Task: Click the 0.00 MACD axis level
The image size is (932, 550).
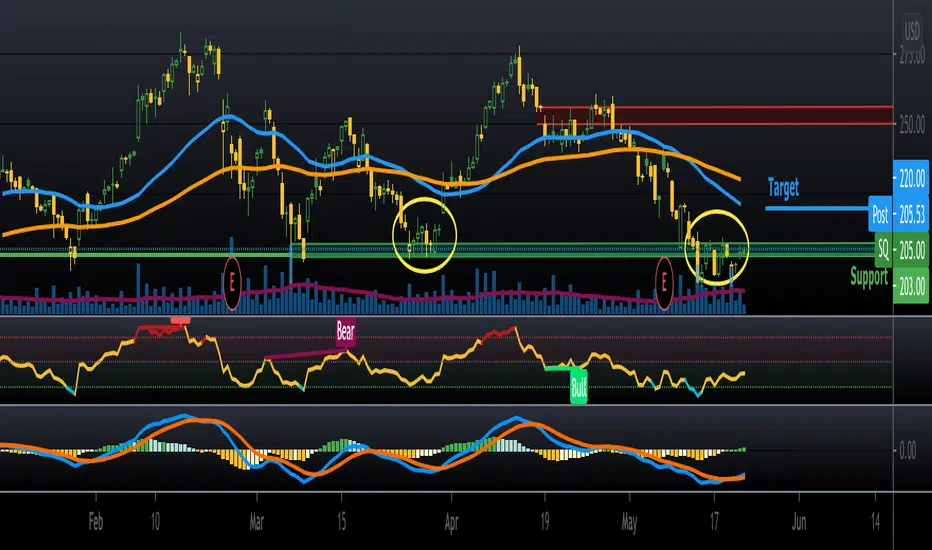Action: click(908, 451)
